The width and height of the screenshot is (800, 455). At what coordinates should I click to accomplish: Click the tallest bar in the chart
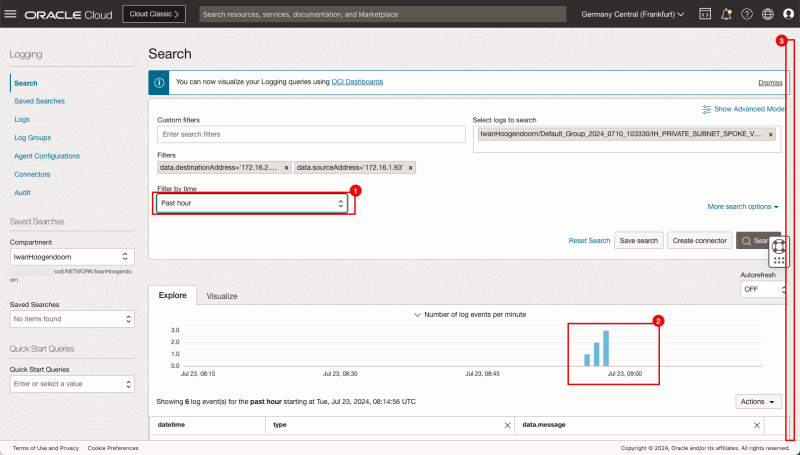coord(606,347)
